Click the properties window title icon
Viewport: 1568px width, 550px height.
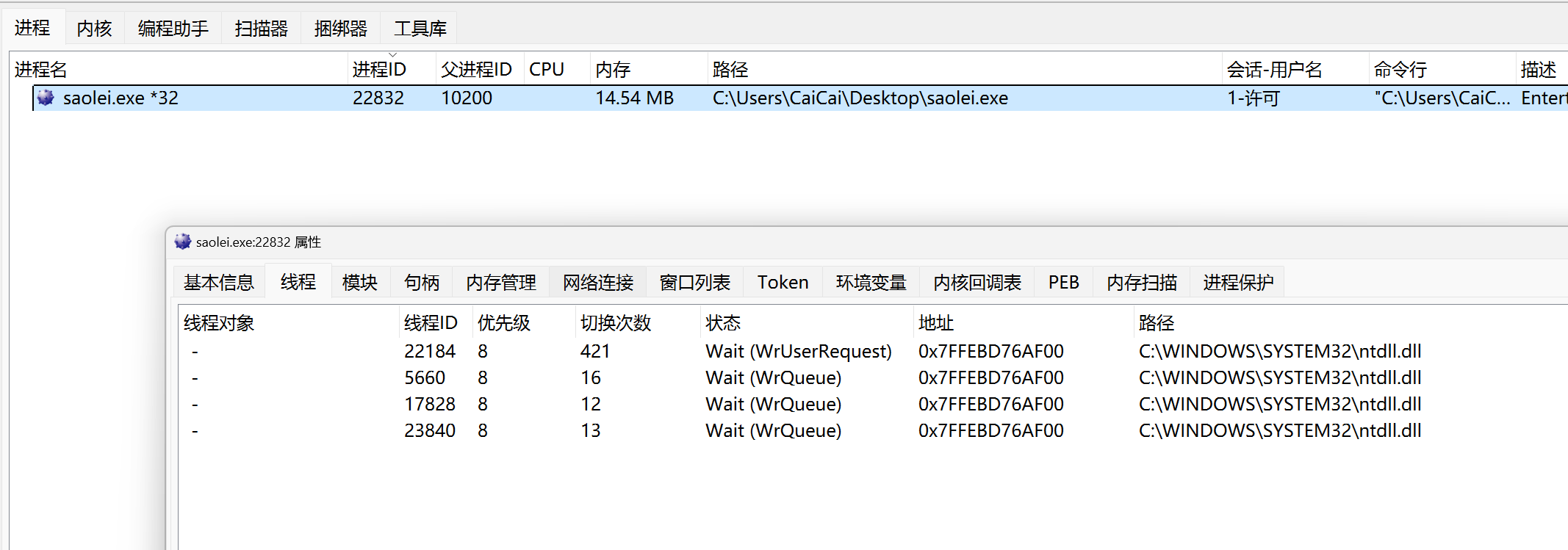pyautogui.click(x=182, y=242)
